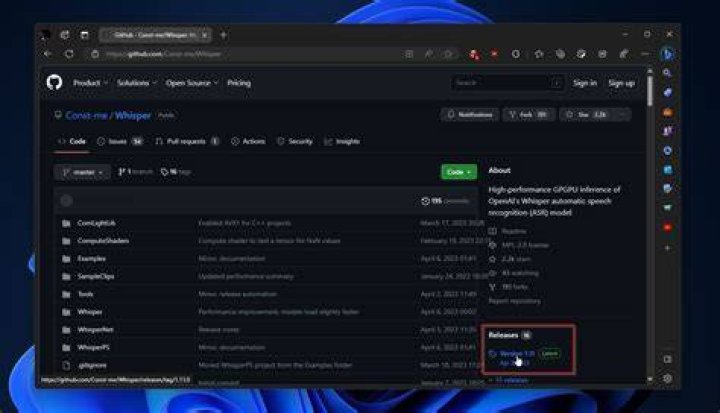
Task: Switch to the Security tab
Action: point(295,141)
